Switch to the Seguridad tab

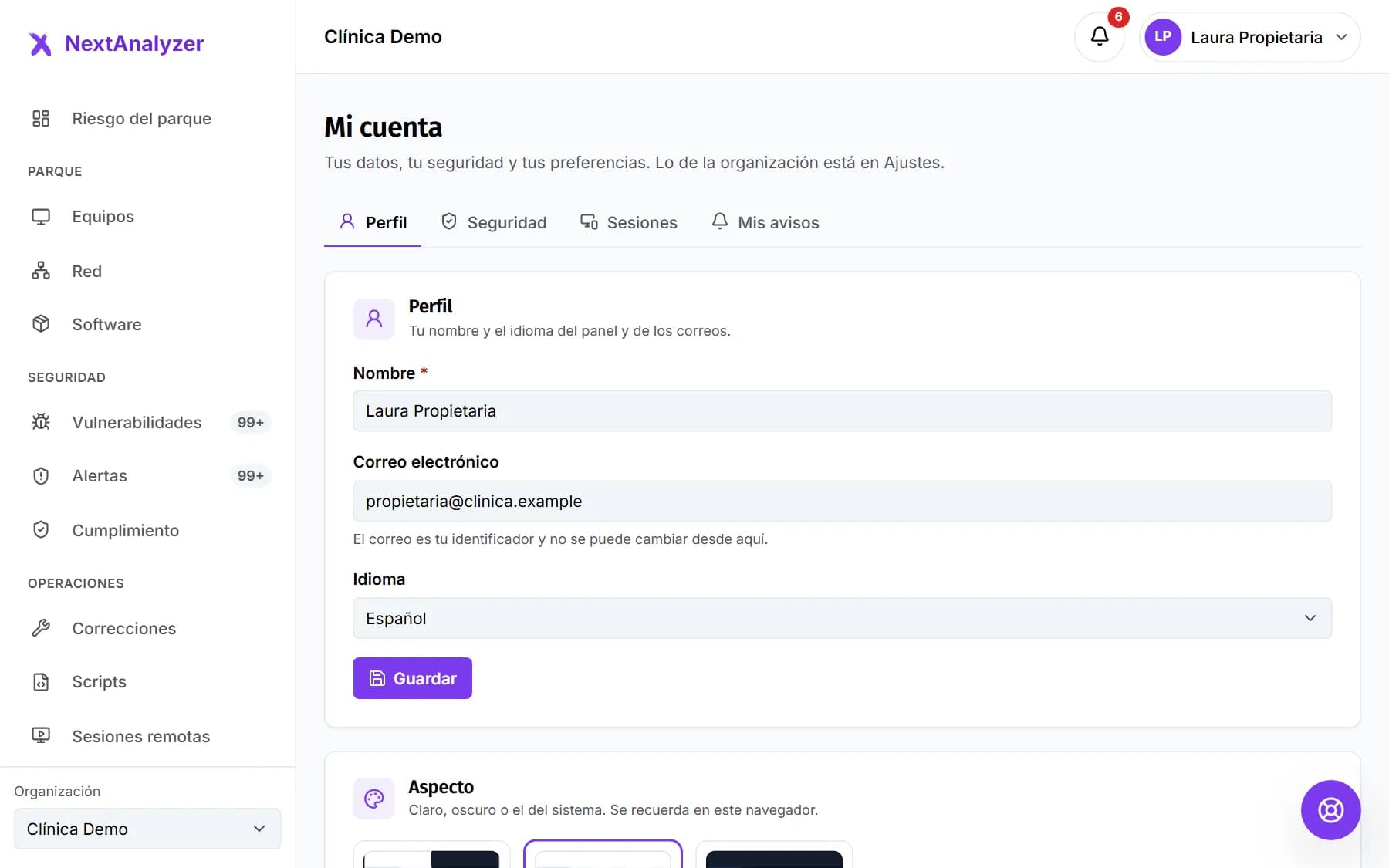pyautogui.click(x=494, y=222)
